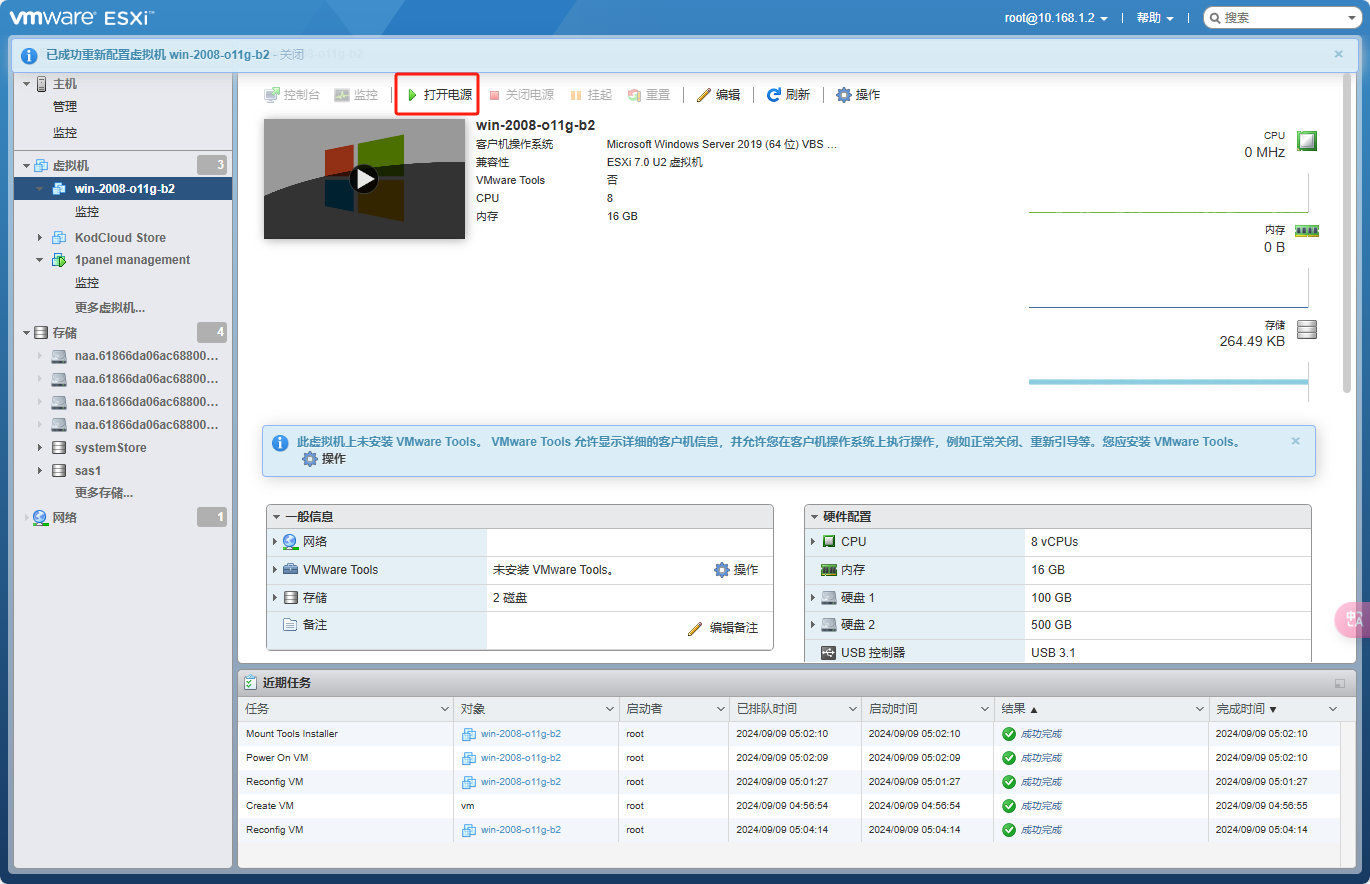1370x884 pixels.
Task: Click the Reset (重置) button
Action: tap(649, 95)
